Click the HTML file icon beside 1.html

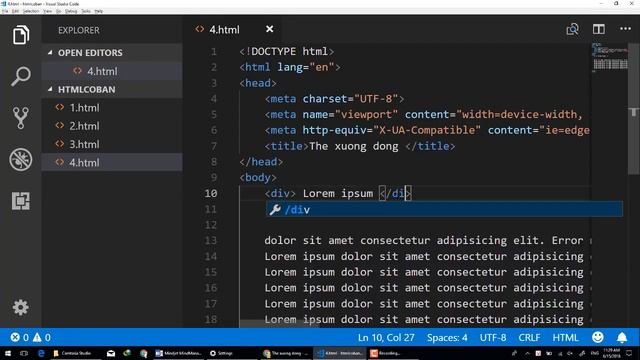(60, 107)
